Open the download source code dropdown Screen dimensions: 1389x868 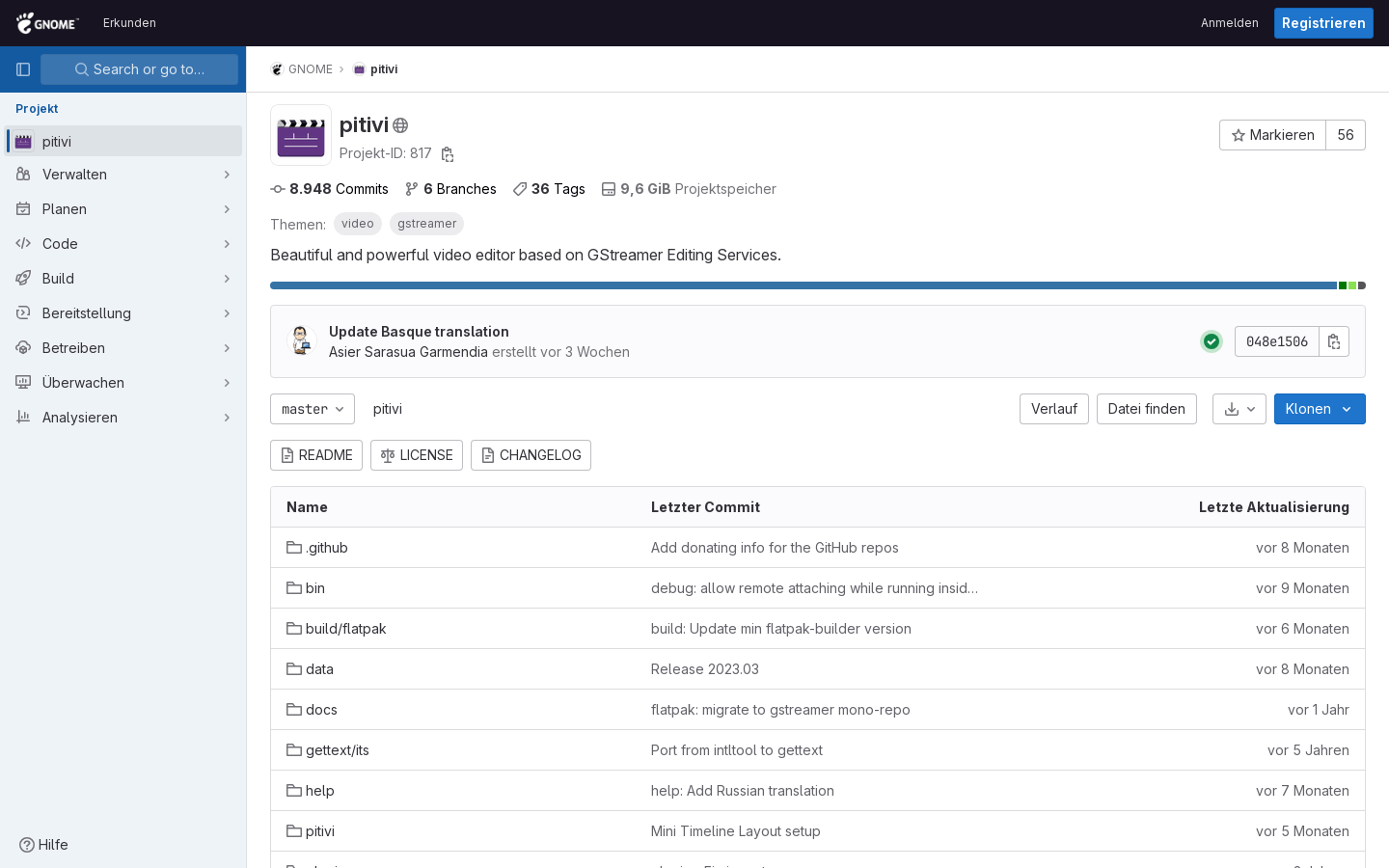[x=1239, y=409]
